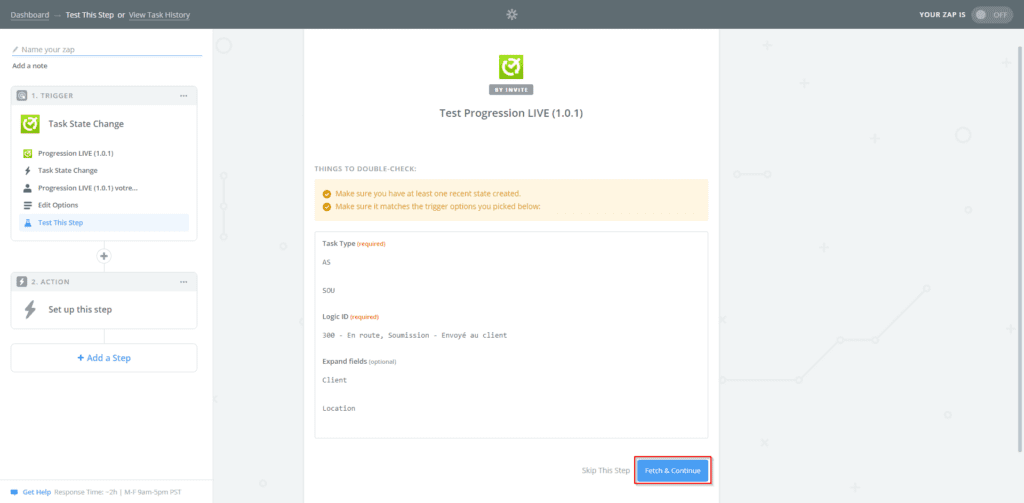Viewport: 1024px width, 503px height.
Task: Click the Expand fields value Client
Action: (335, 380)
